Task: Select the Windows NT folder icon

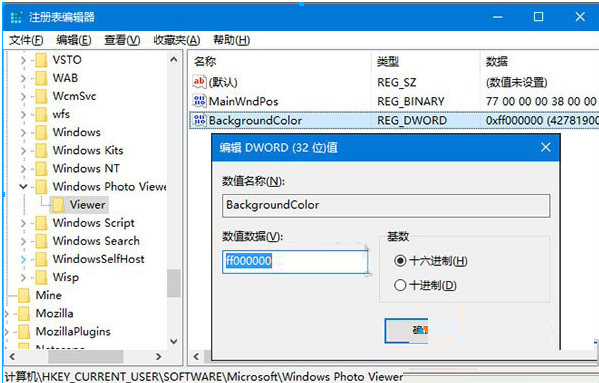Action: pos(41,168)
